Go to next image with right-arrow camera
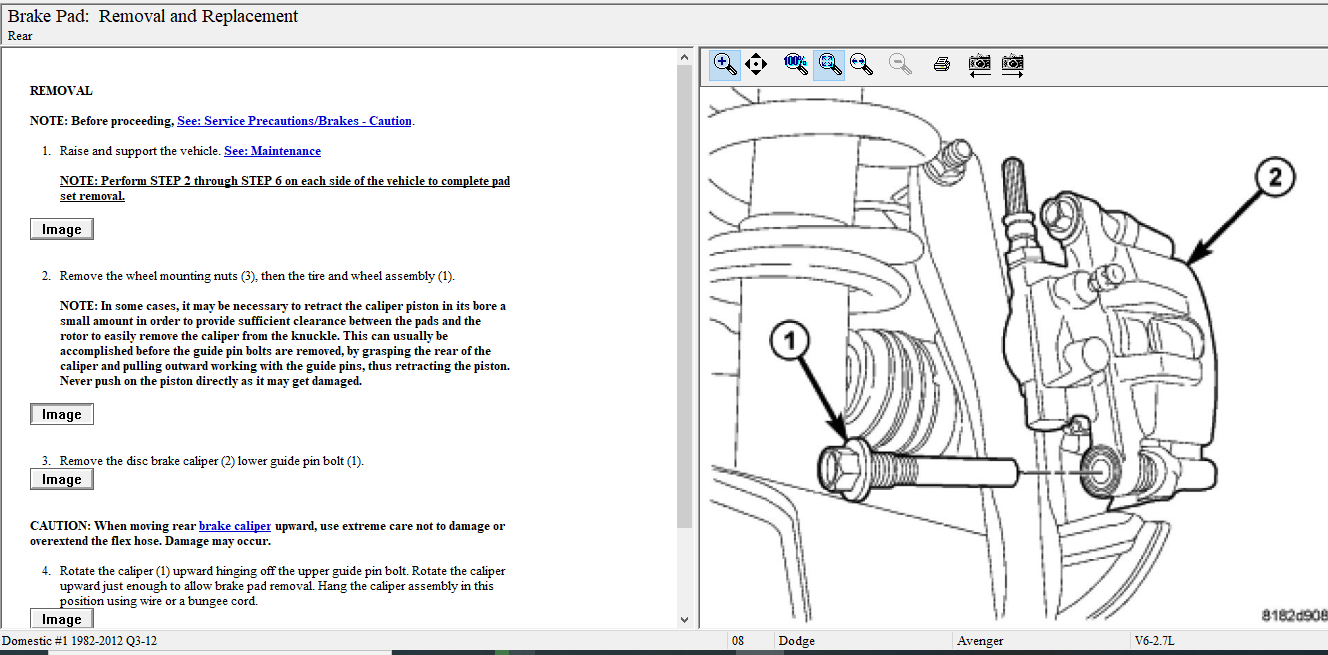Viewport: 1328px width, 655px height. point(1012,65)
